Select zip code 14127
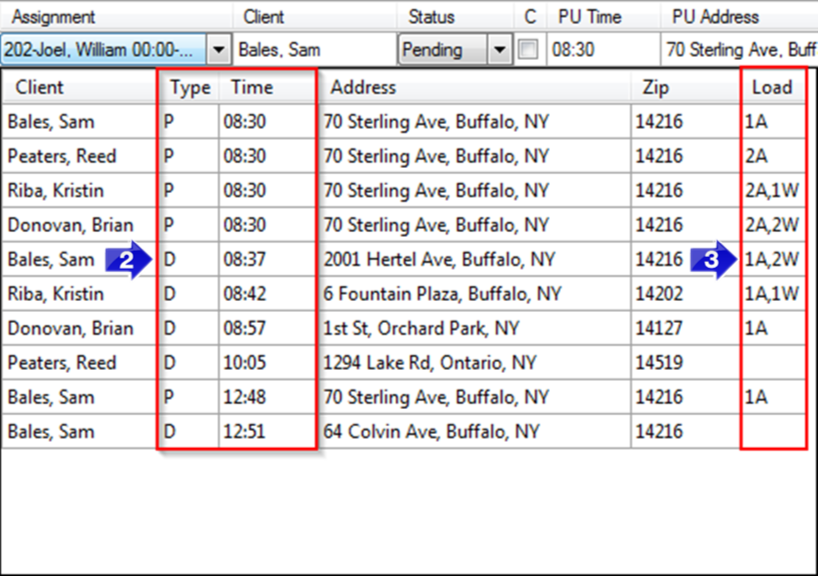This screenshot has width=818, height=576. pyautogui.click(x=659, y=328)
